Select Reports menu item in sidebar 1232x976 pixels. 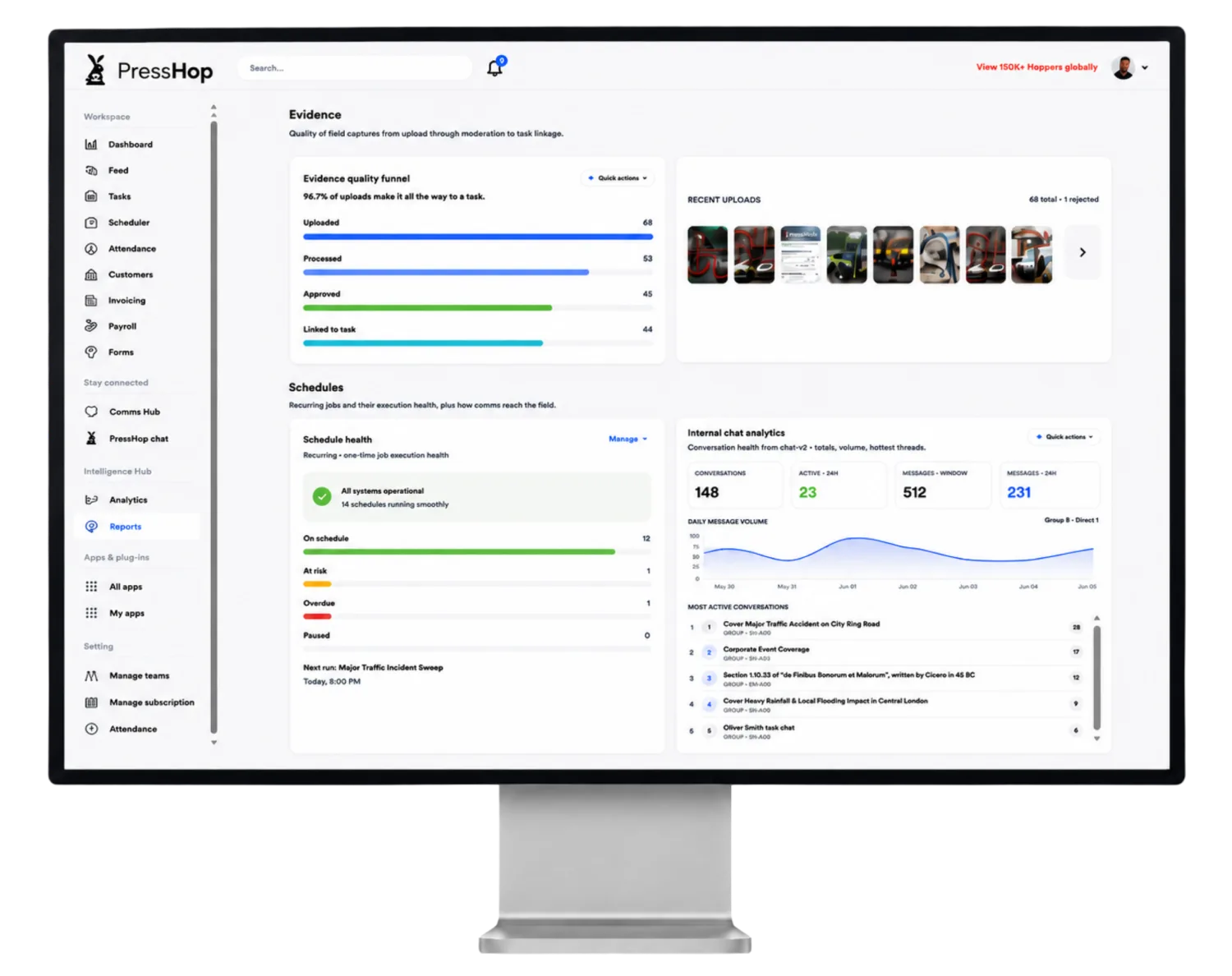(x=136, y=527)
